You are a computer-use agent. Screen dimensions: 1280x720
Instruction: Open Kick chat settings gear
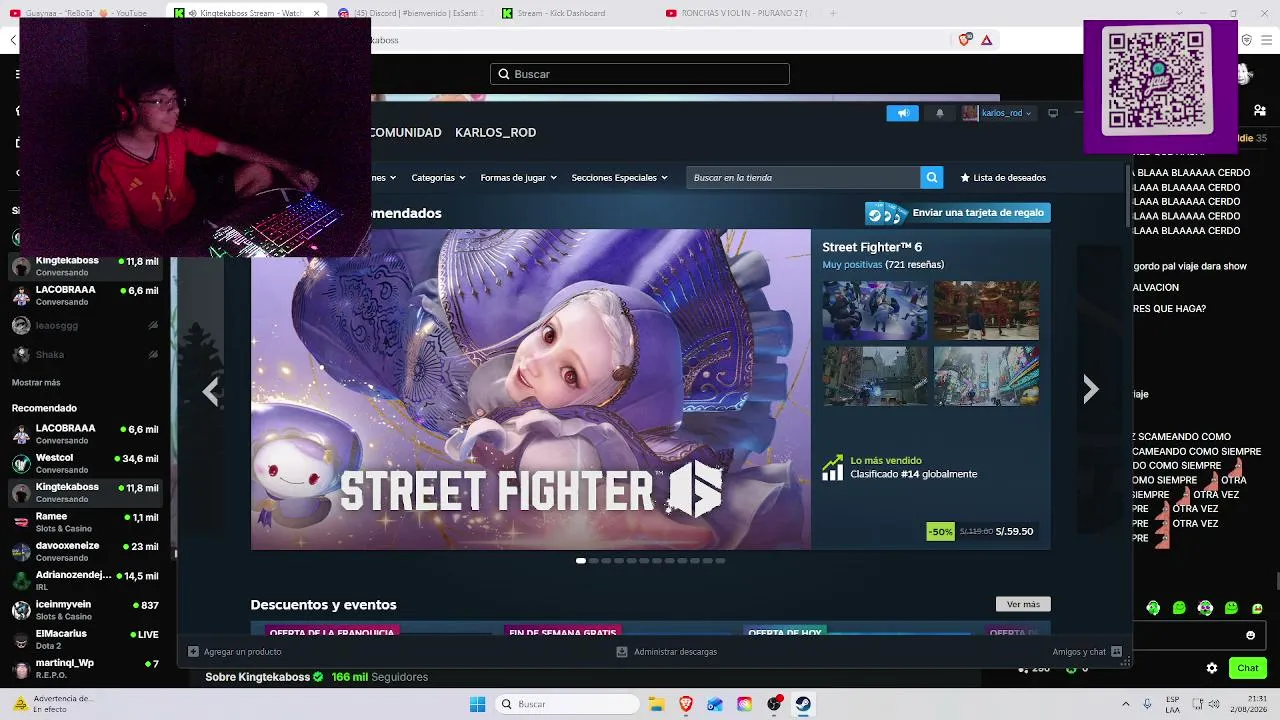pos(1212,668)
